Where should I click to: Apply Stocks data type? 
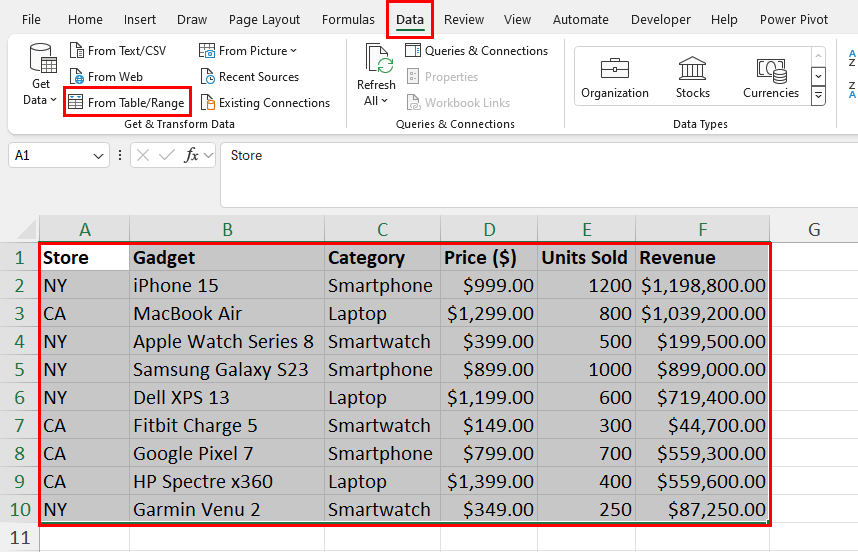[x=692, y=77]
